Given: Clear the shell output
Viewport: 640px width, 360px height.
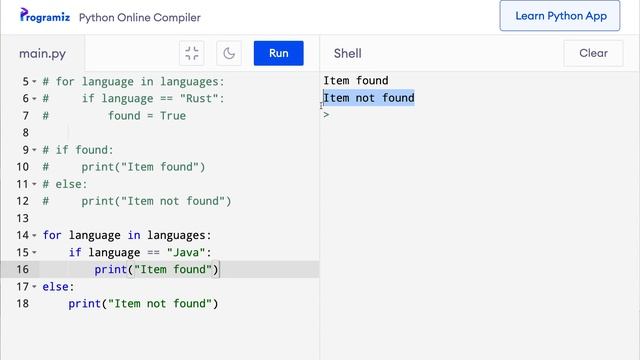Looking at the screenshot, I should pyautogui.click(x=593, y=53).
